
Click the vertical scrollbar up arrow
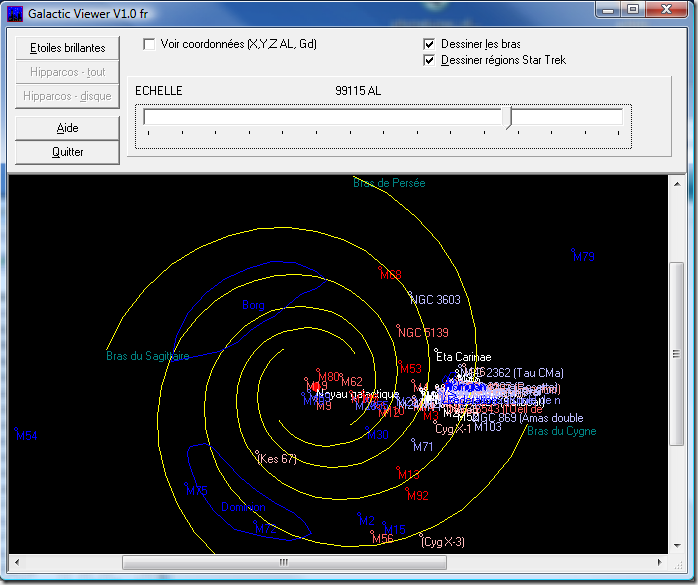(677, 184)
